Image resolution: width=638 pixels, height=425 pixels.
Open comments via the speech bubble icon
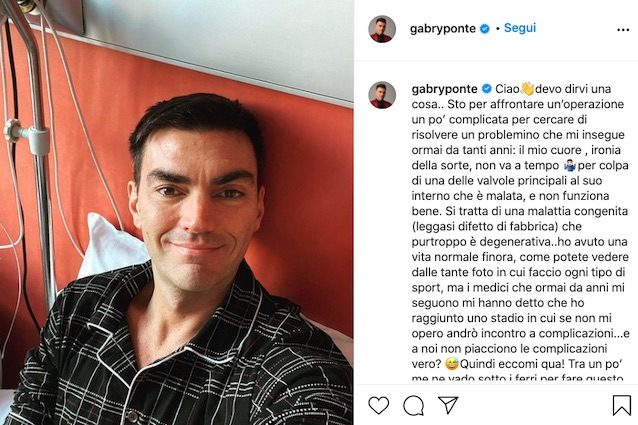point(413,405)
